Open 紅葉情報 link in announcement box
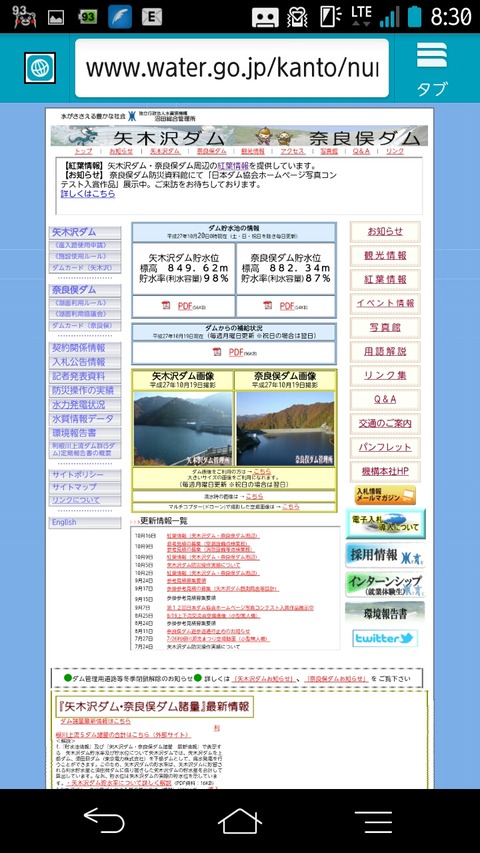480x853 pixels. tap(233, 166)
